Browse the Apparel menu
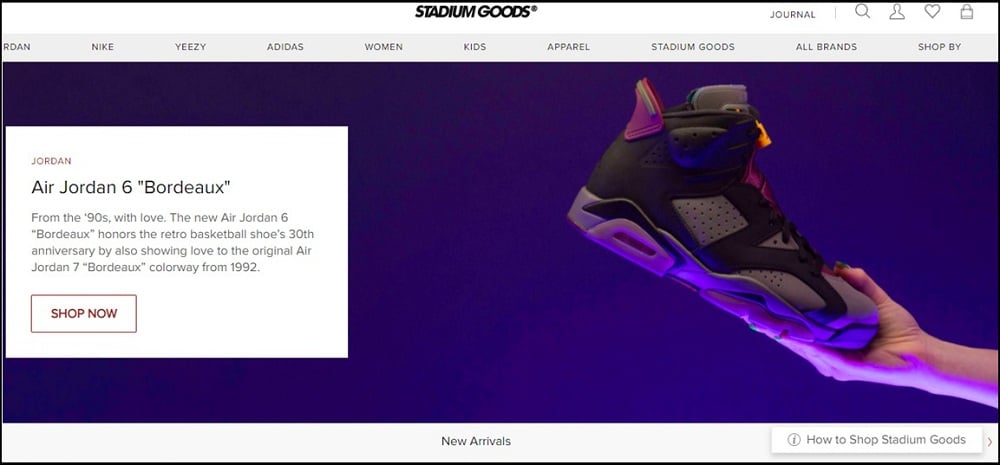Viewport: 1000px width, 465px height. (568, 47)
